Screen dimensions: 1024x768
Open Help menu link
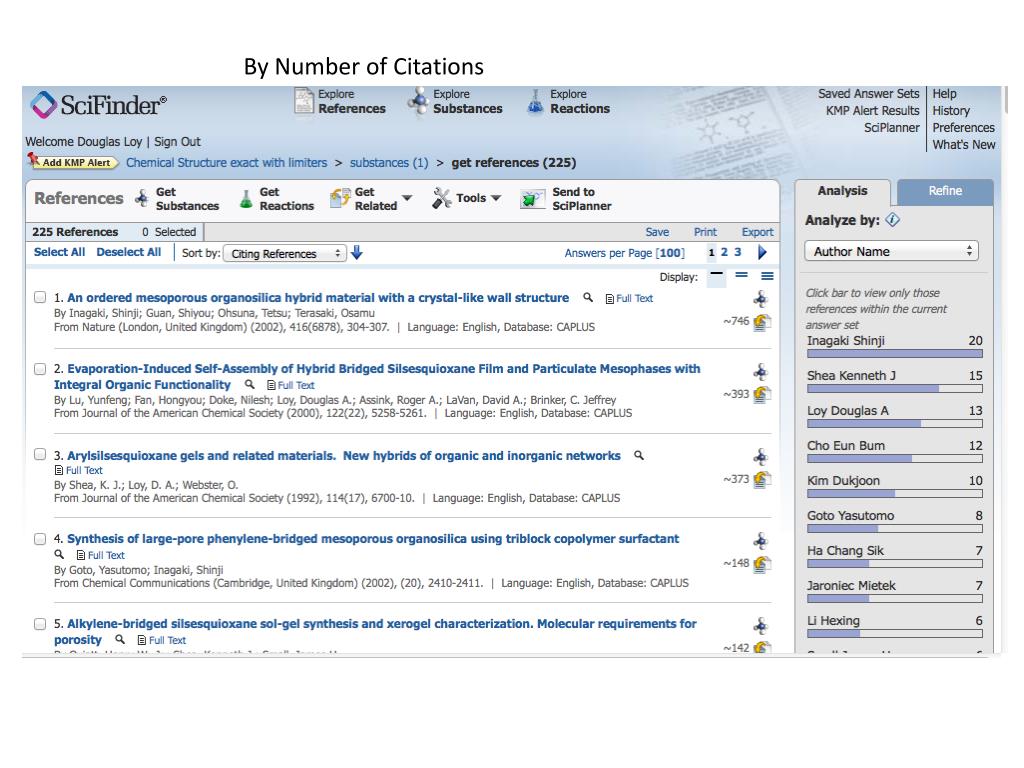click(x=944, y=93)
